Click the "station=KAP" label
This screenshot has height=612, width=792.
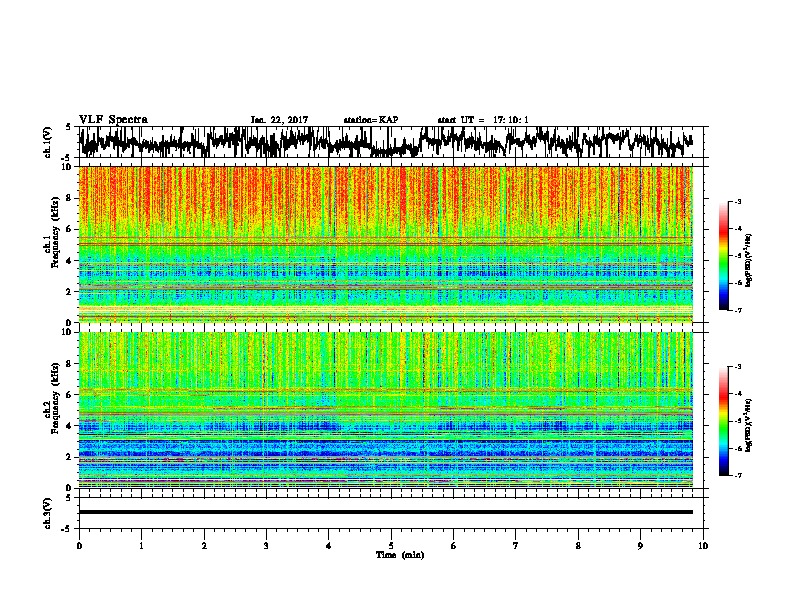click(371, 120)
